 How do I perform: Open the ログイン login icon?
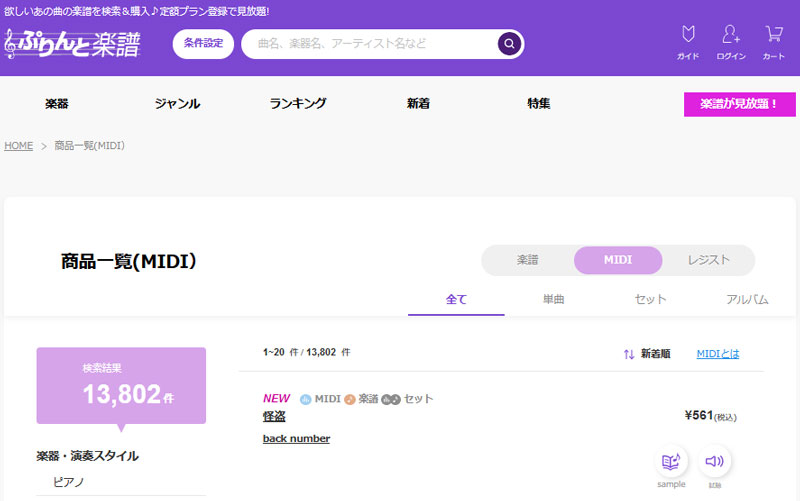click(731, 43)
